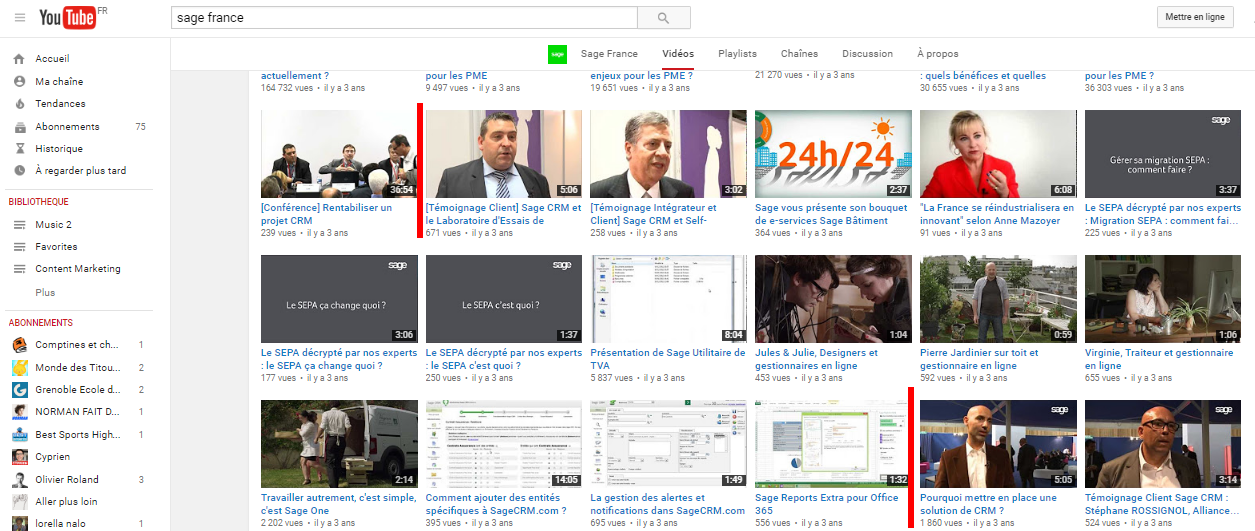Click the green Sage channel logo

558,54
